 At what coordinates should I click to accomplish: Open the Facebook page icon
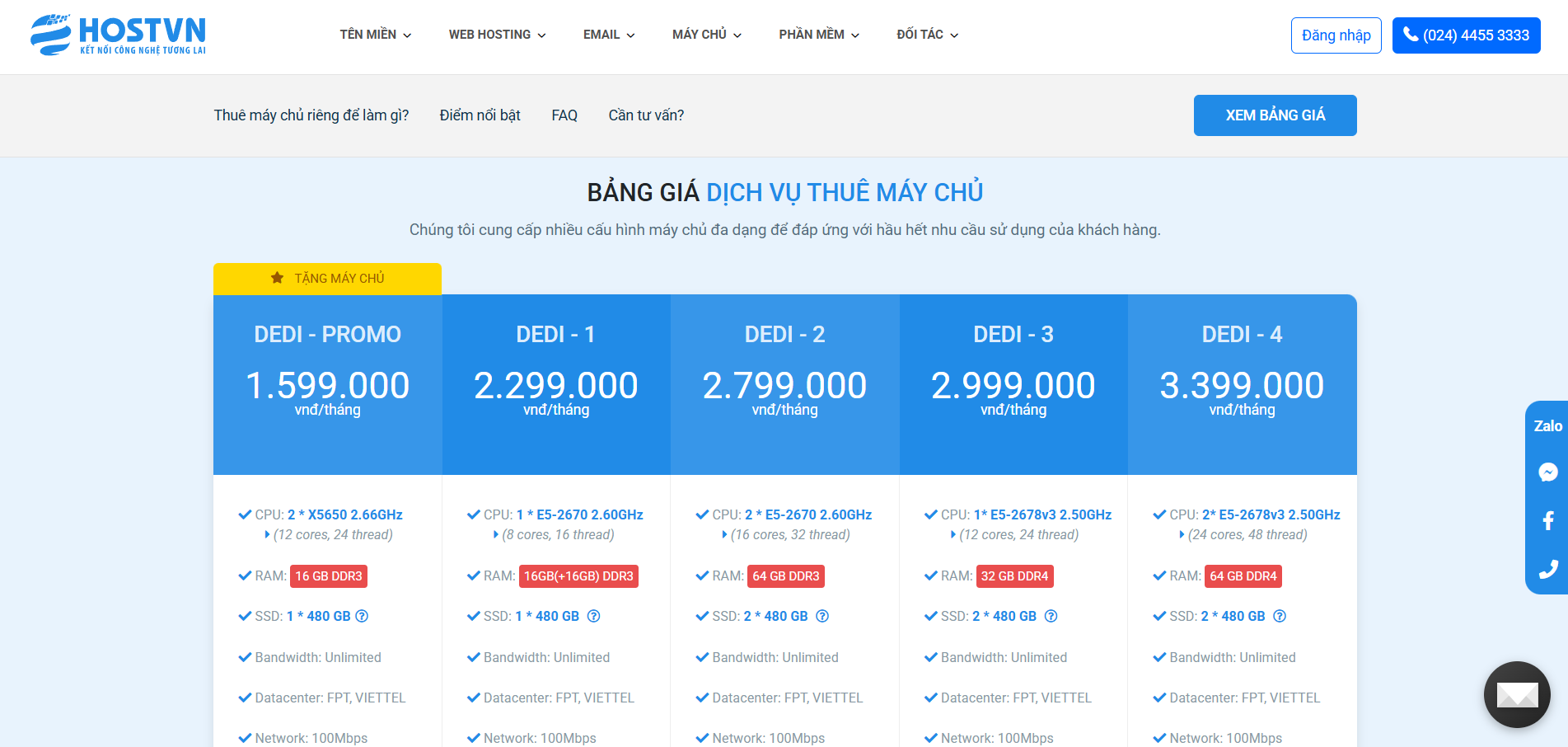click(x=1547, y=520)
